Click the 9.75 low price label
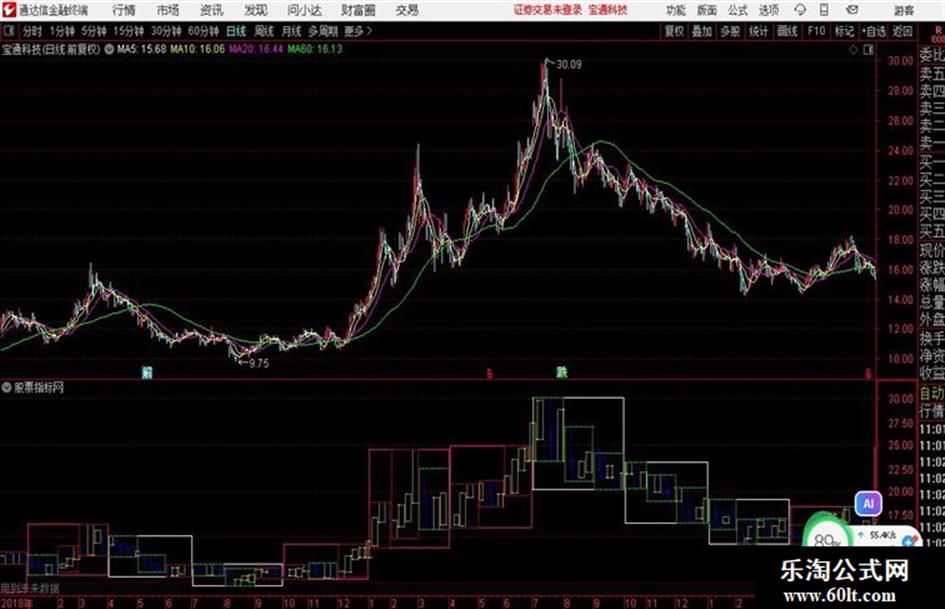 coord(259,363)
